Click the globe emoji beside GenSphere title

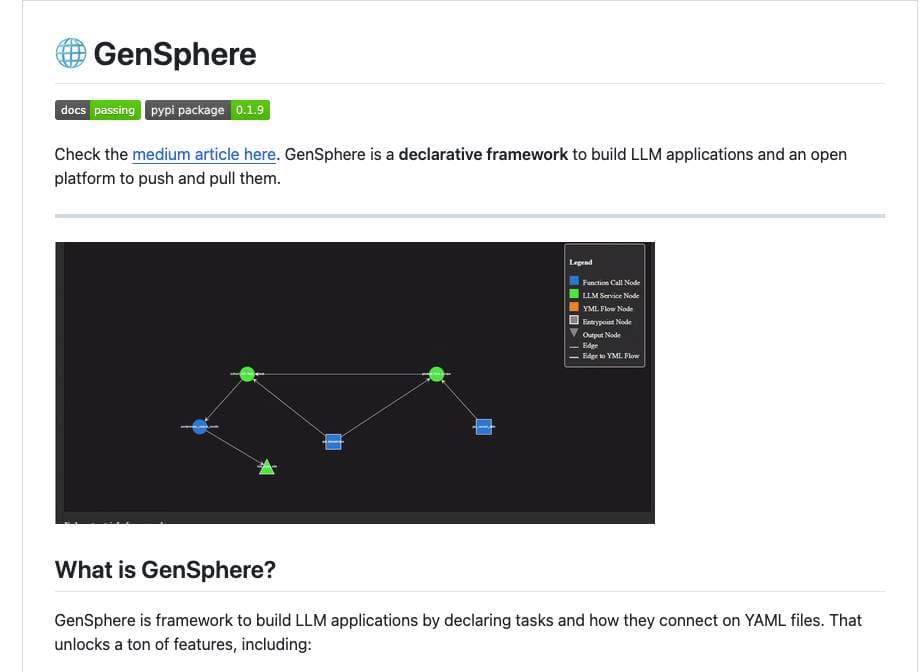click(71, 53)
